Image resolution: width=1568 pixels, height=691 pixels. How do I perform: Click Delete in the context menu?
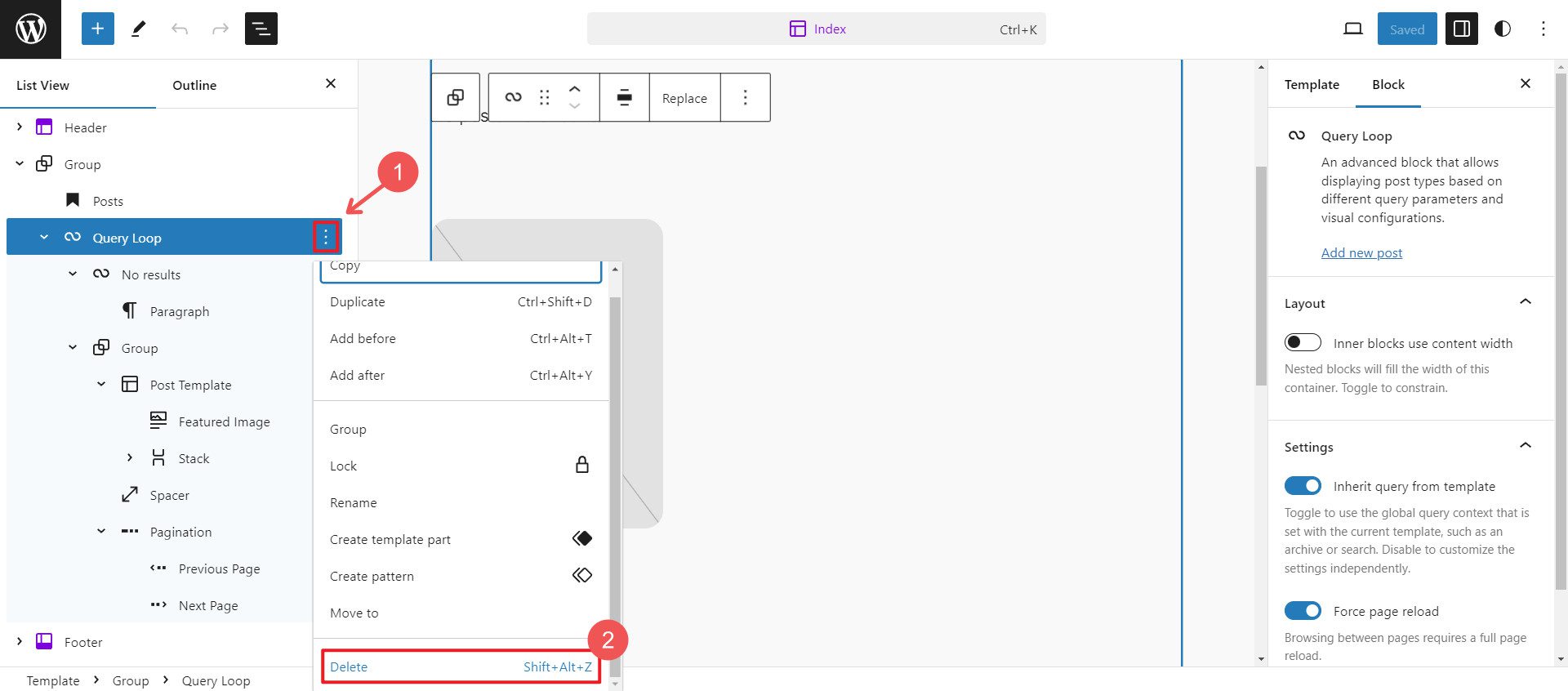tap(461, 666)
